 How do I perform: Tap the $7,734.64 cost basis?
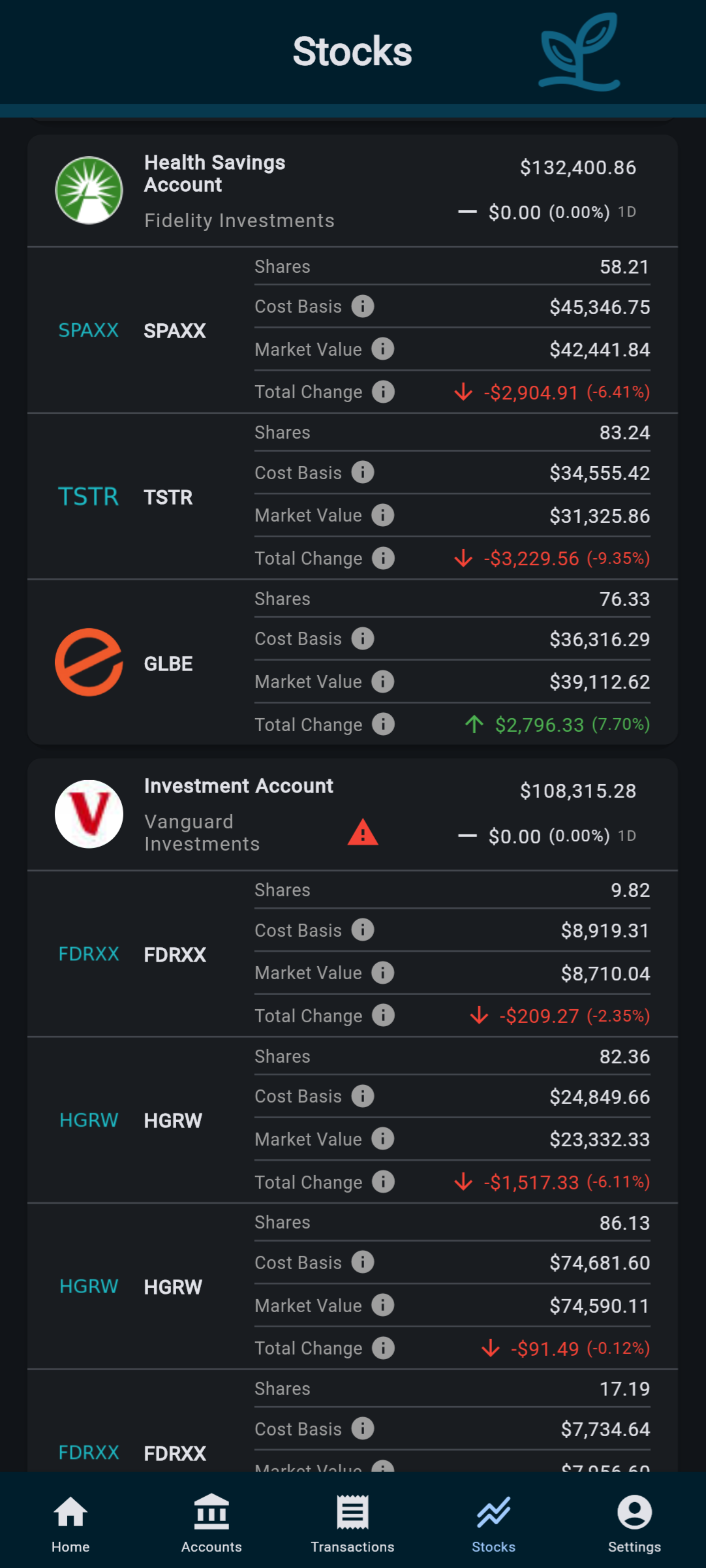[606, 1429]
